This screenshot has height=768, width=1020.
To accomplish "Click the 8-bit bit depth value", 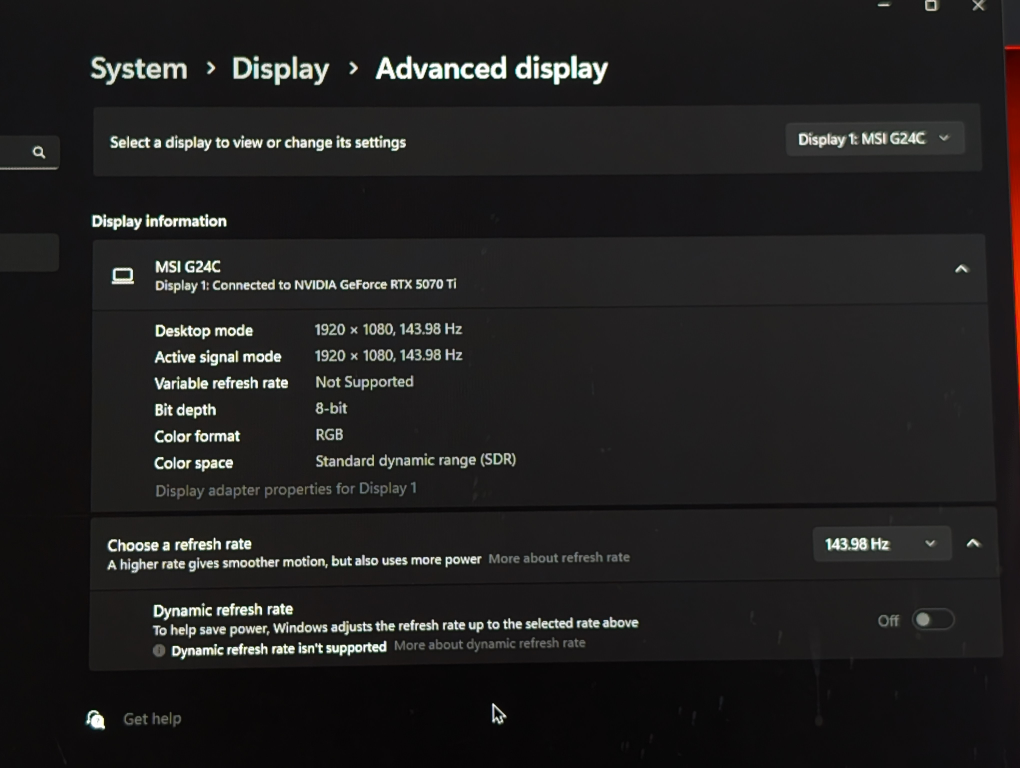I will click(x=331, y=408).
